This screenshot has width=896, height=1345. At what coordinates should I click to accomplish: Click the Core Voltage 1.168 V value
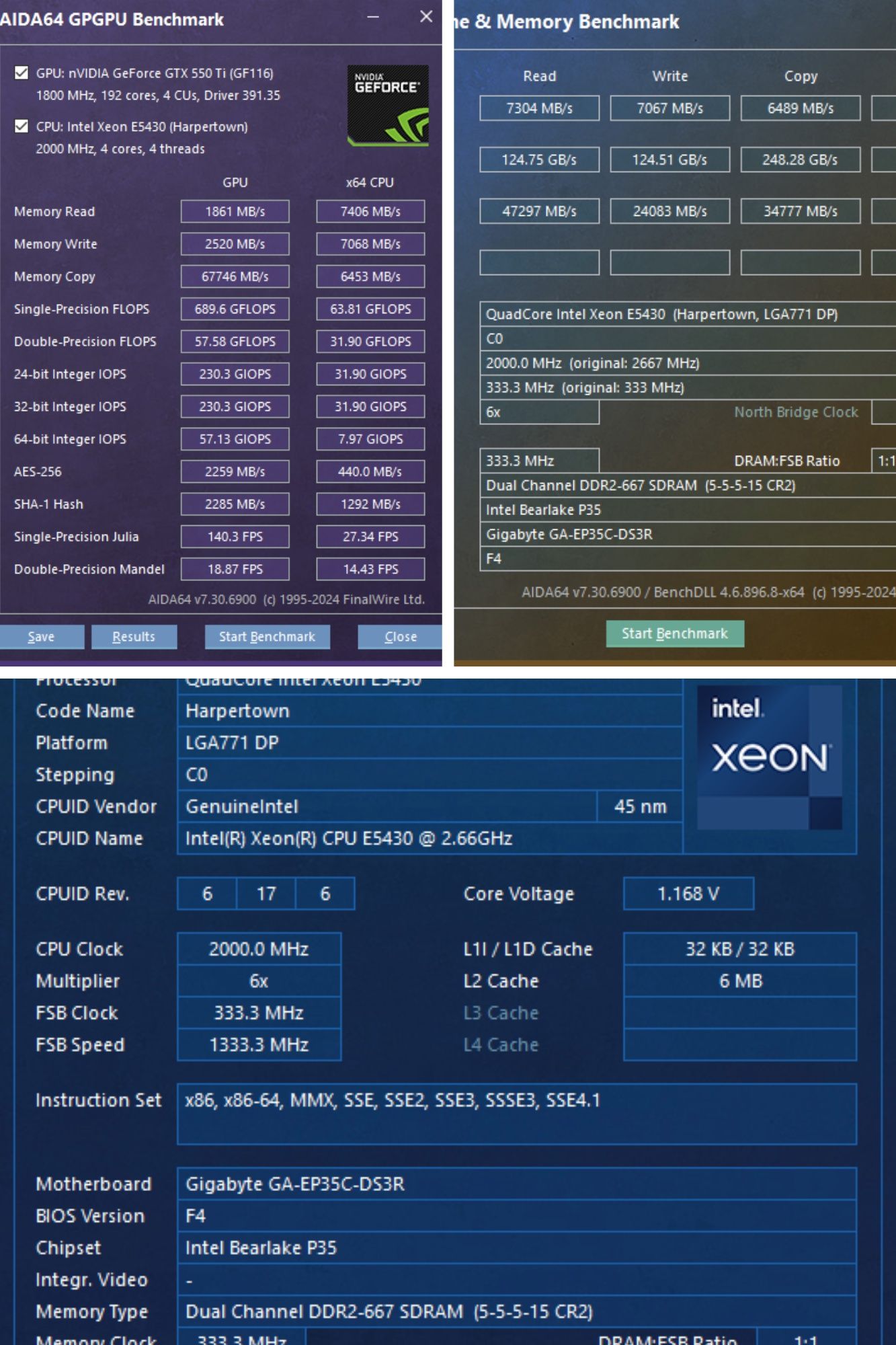(x=688, y=893)
